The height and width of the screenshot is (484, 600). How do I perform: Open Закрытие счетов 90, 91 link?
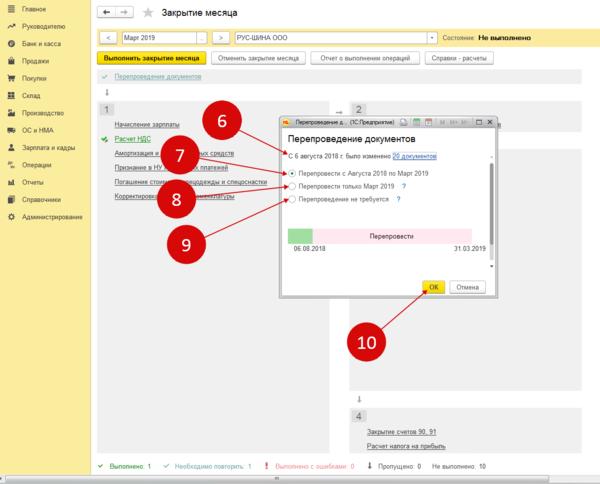[401, 432]
